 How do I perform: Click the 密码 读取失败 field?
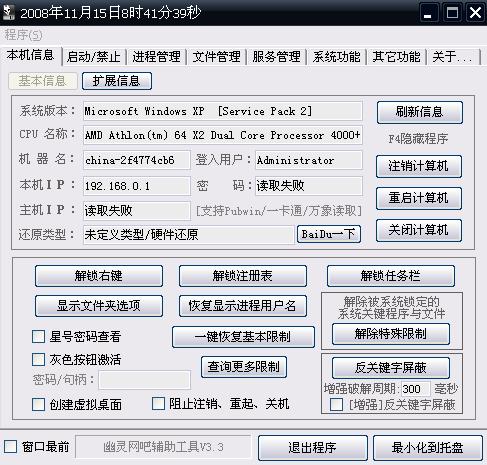pos(309,186)
